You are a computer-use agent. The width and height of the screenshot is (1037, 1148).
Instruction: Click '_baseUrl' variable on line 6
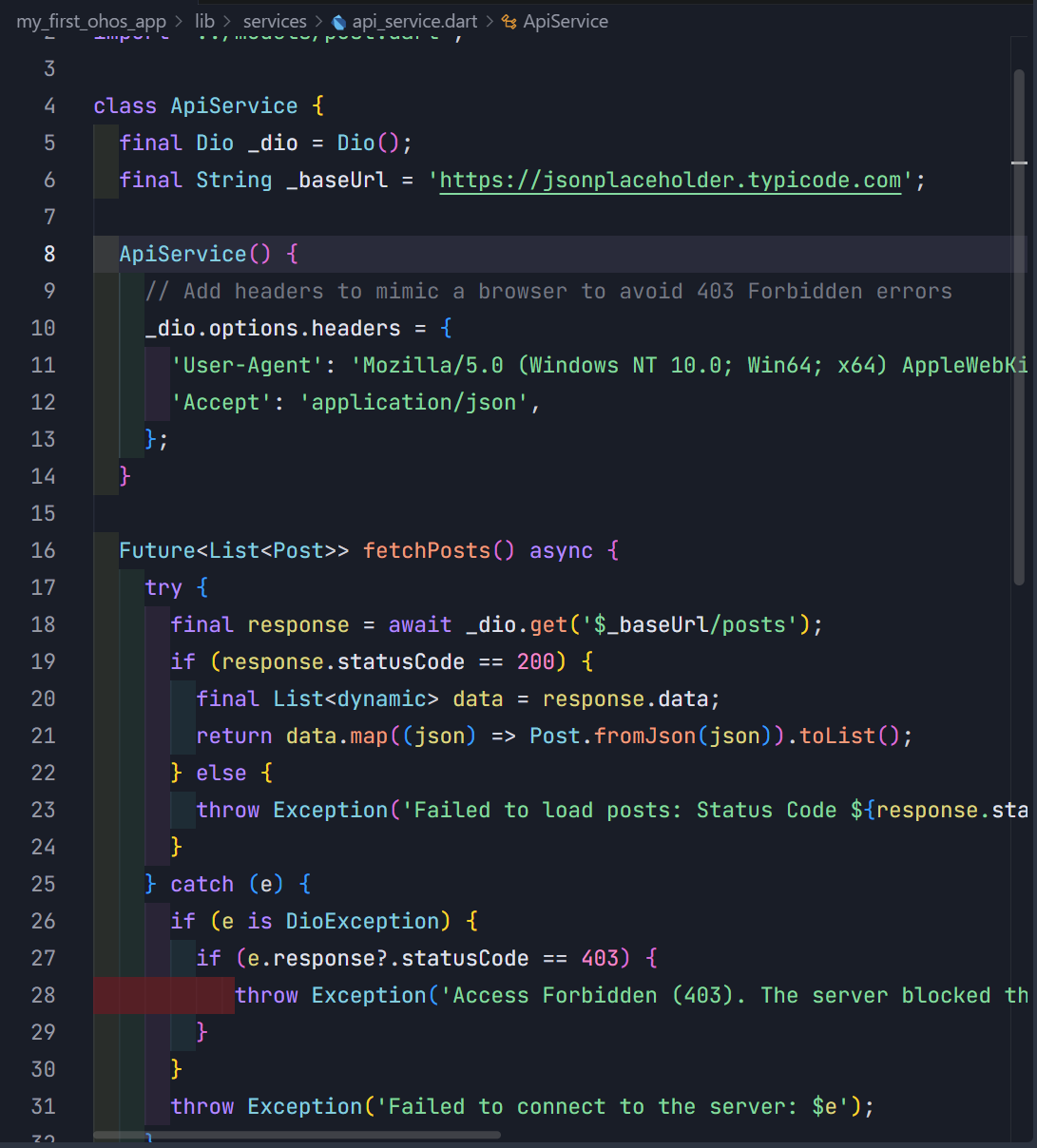(x=337, y=180)
